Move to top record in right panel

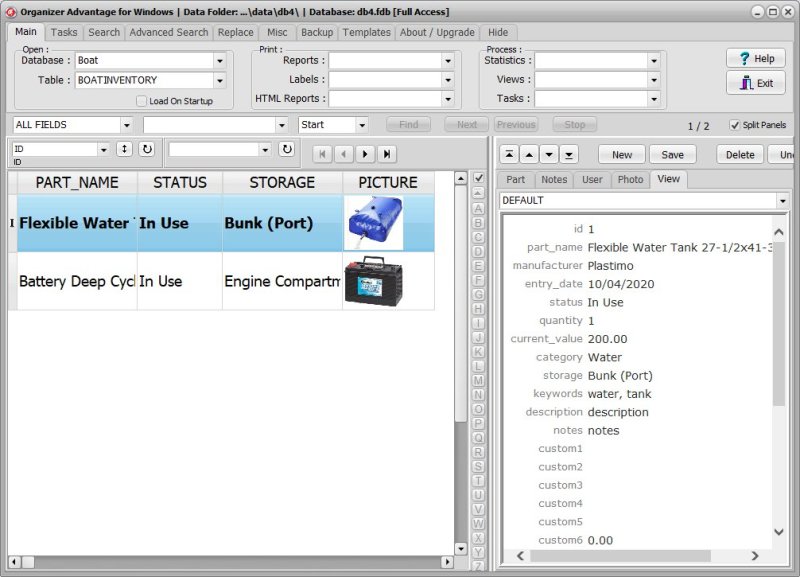coord(509,154)
